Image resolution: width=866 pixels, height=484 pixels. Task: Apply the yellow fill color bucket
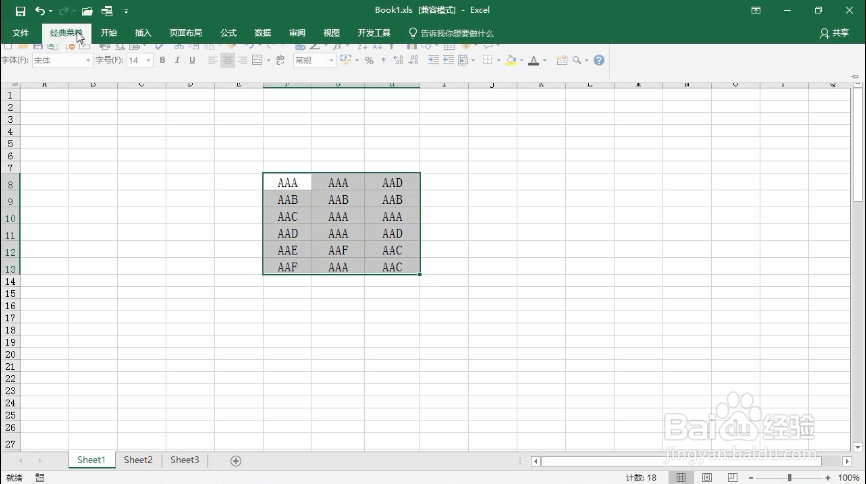click(511, 60)
